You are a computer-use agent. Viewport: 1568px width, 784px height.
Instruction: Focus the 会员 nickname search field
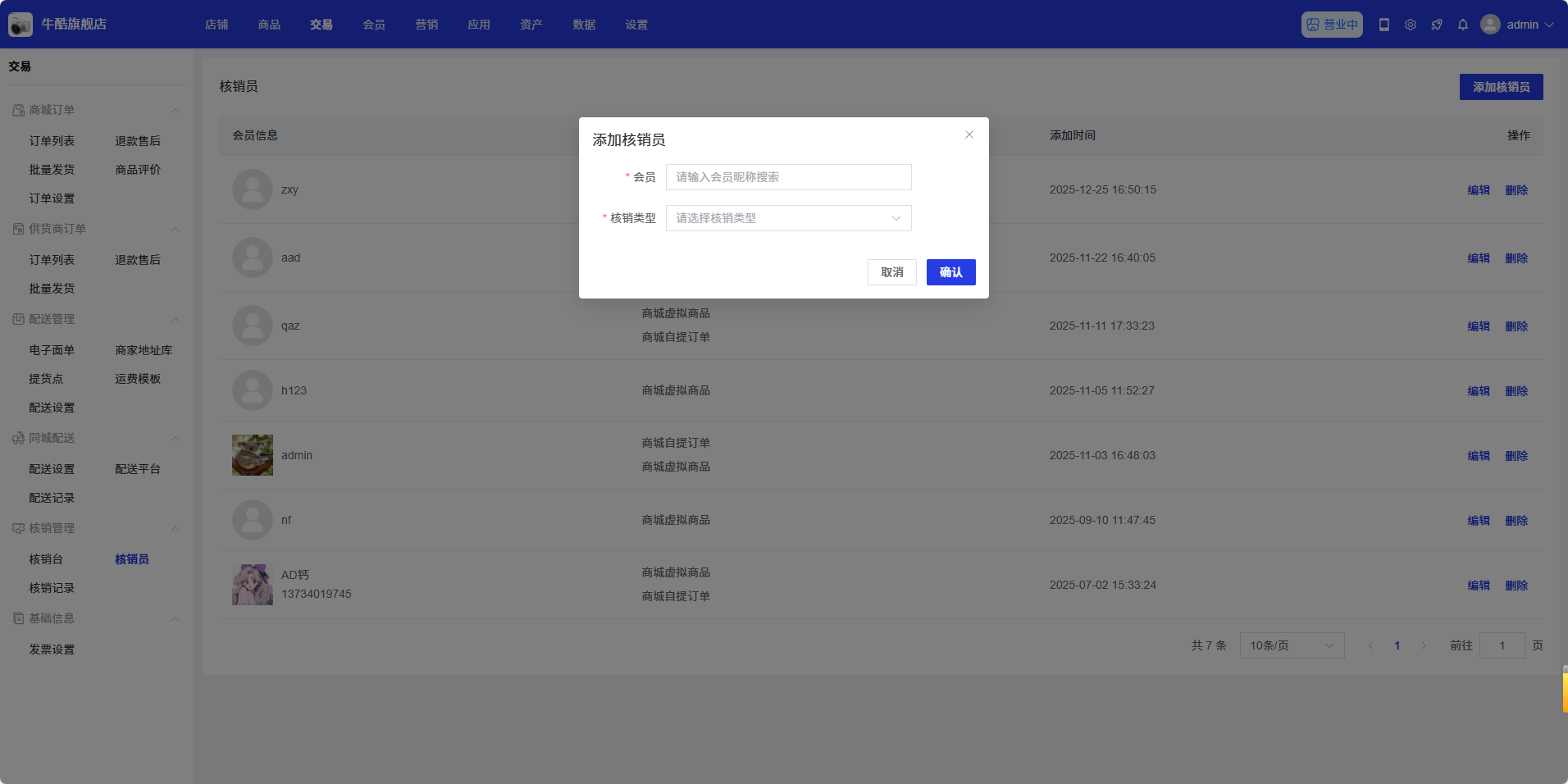(788, 177)
